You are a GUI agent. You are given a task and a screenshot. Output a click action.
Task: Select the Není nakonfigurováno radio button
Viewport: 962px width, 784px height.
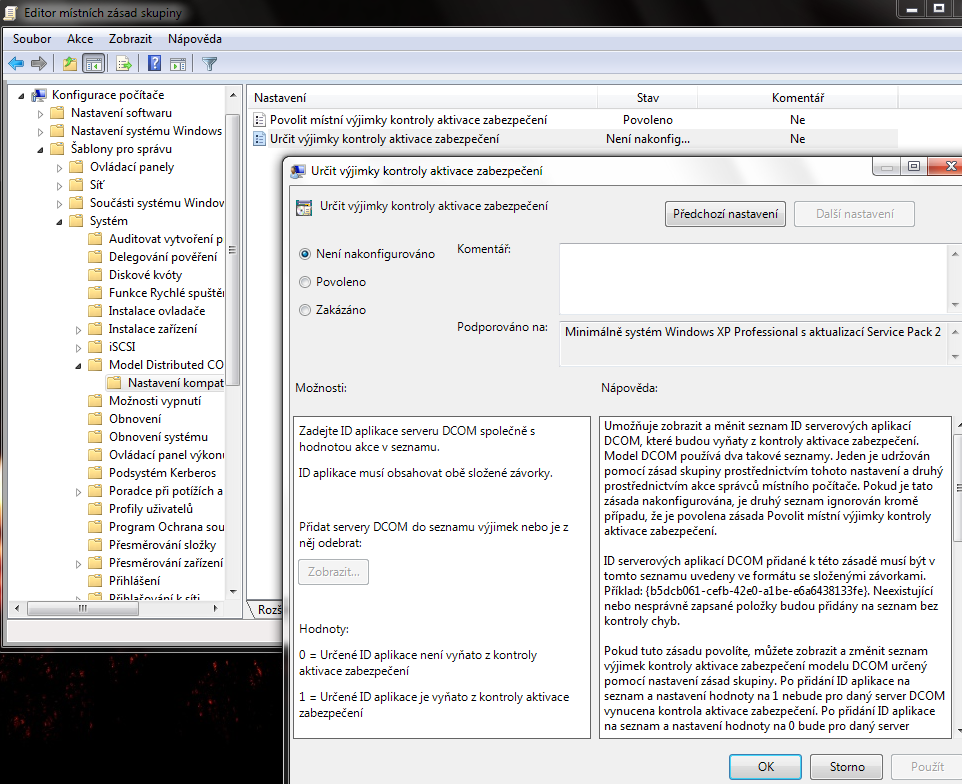coord(305,254)
